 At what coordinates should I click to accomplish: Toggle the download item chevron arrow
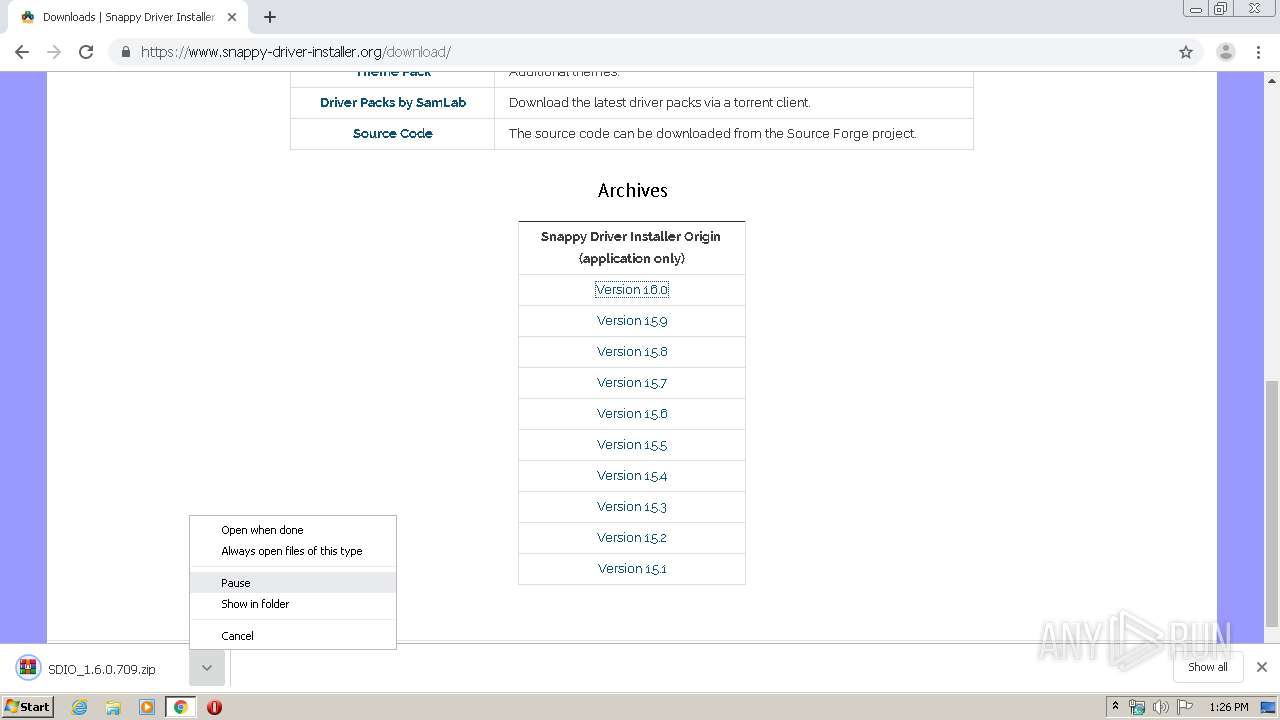pos(206,668)
